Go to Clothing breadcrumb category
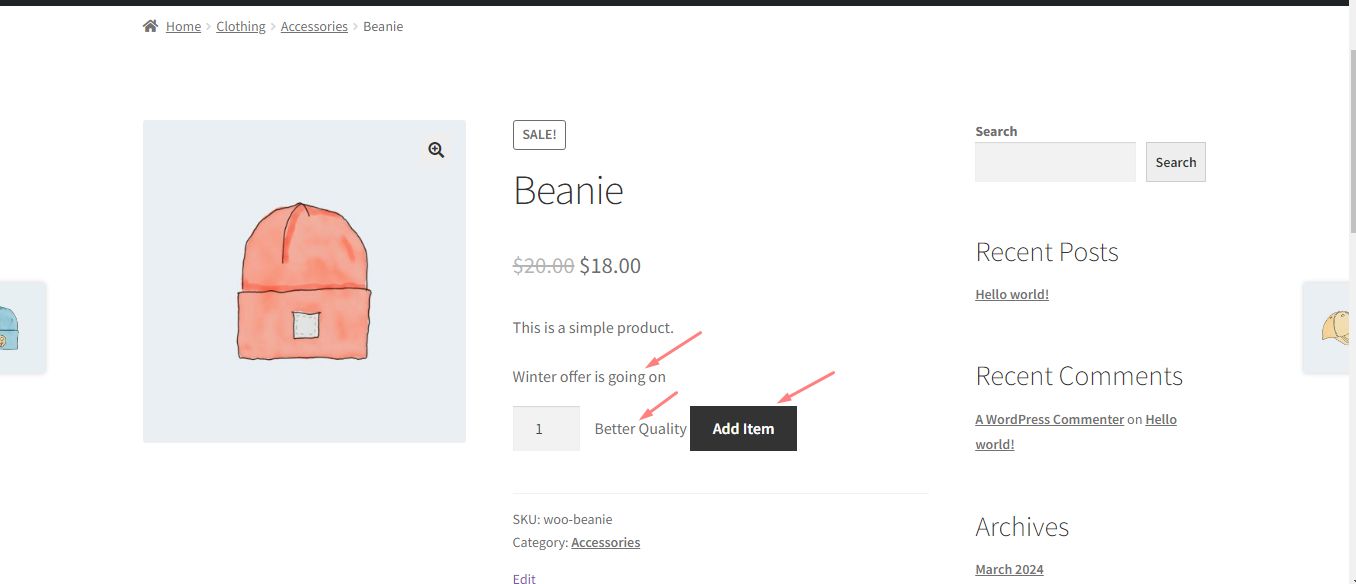This screenshot has height=584, width=1356. coord(241,26)
